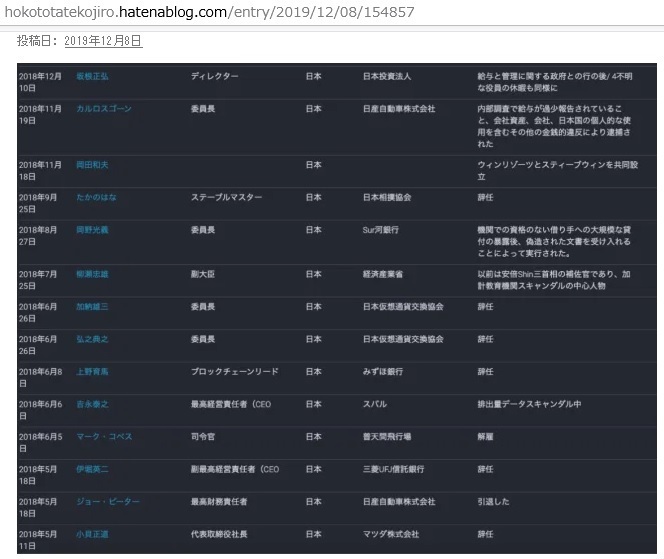Image resolution: width=664 pixels, height=559 pixels.
Task: Open the 岡田和夫 name link
Action: coord(92,165)
